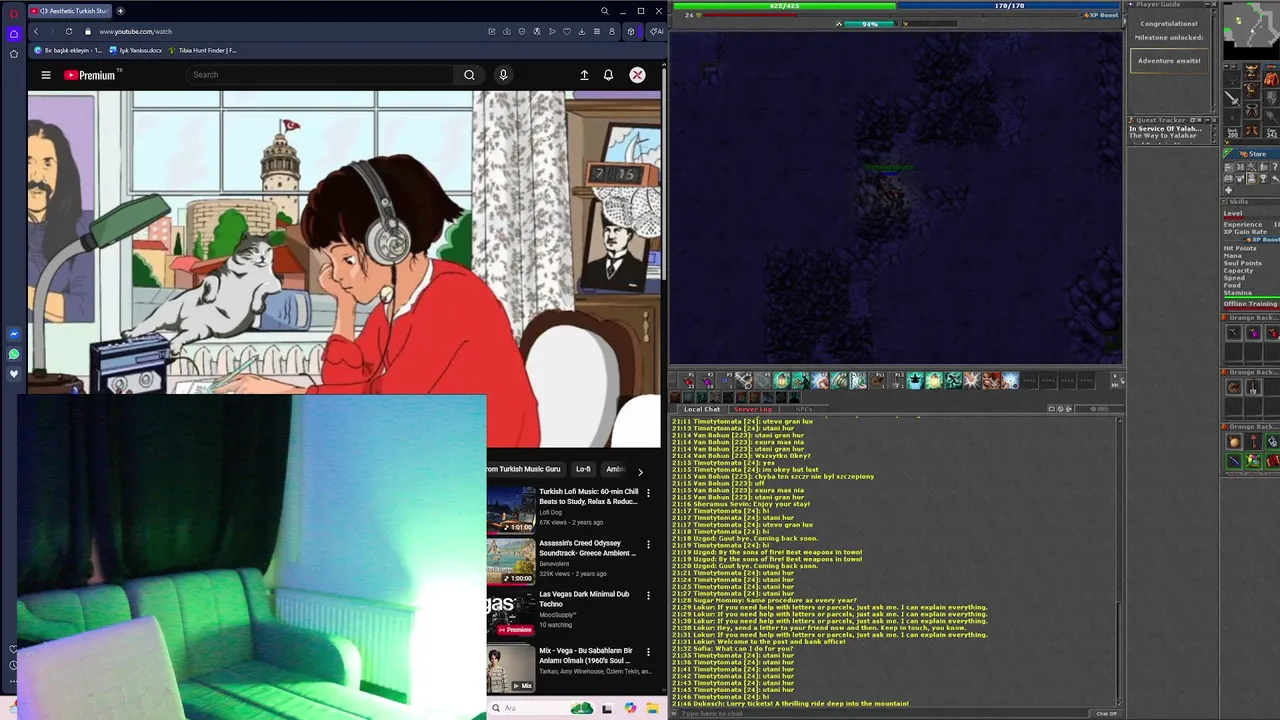
Task: Open the YouTube account avatar menu
Action: coord(637,75)
